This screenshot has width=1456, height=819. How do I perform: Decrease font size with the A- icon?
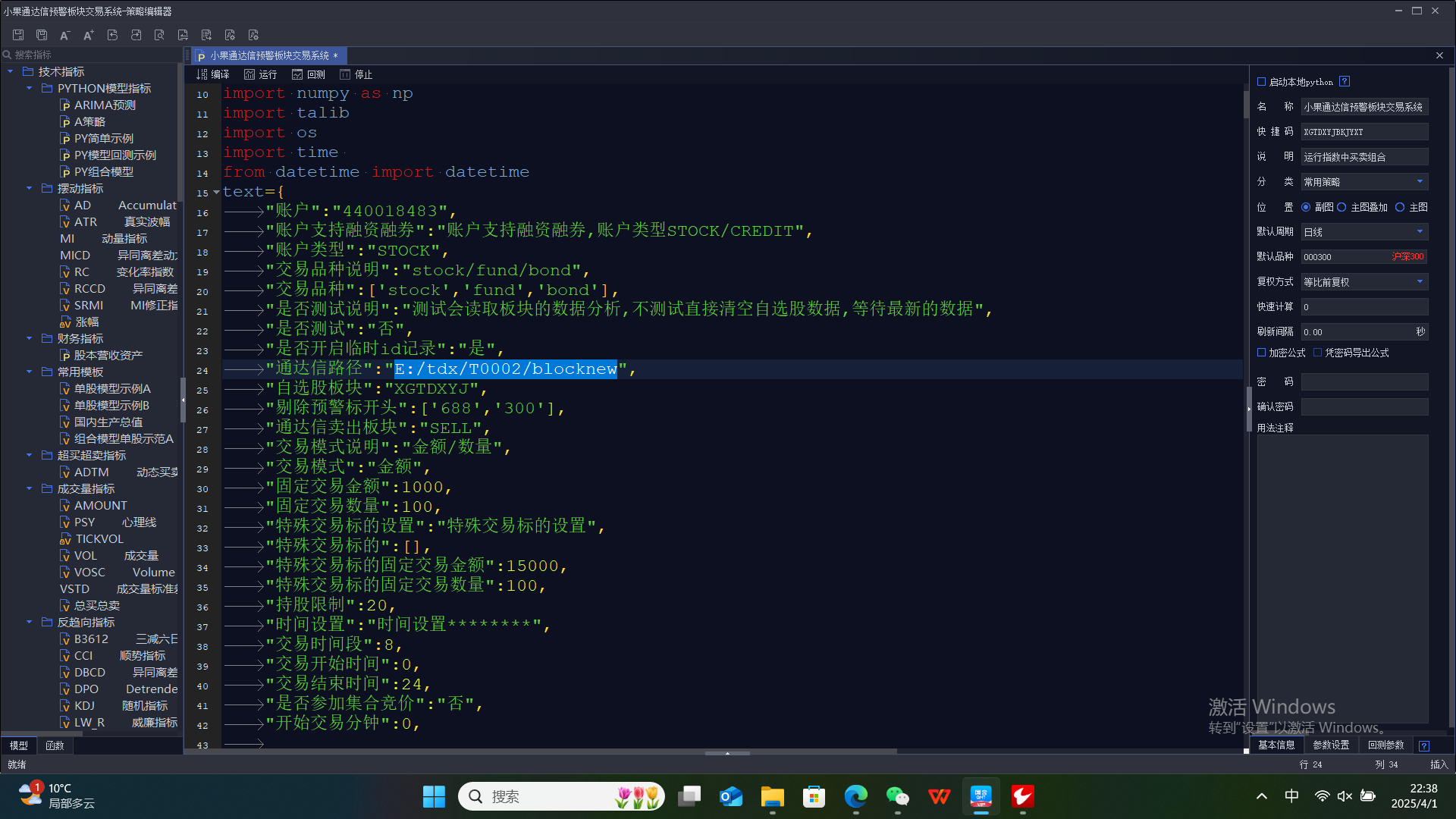coord(64,35)
